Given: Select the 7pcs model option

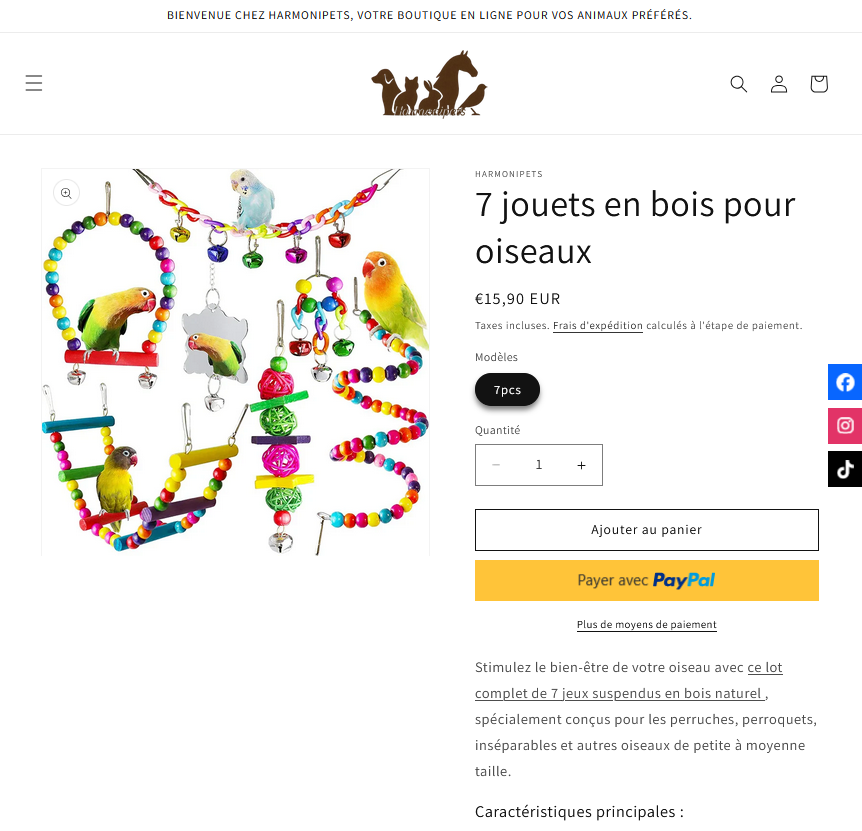Looking at the screenshot, I should coord(507,390).
